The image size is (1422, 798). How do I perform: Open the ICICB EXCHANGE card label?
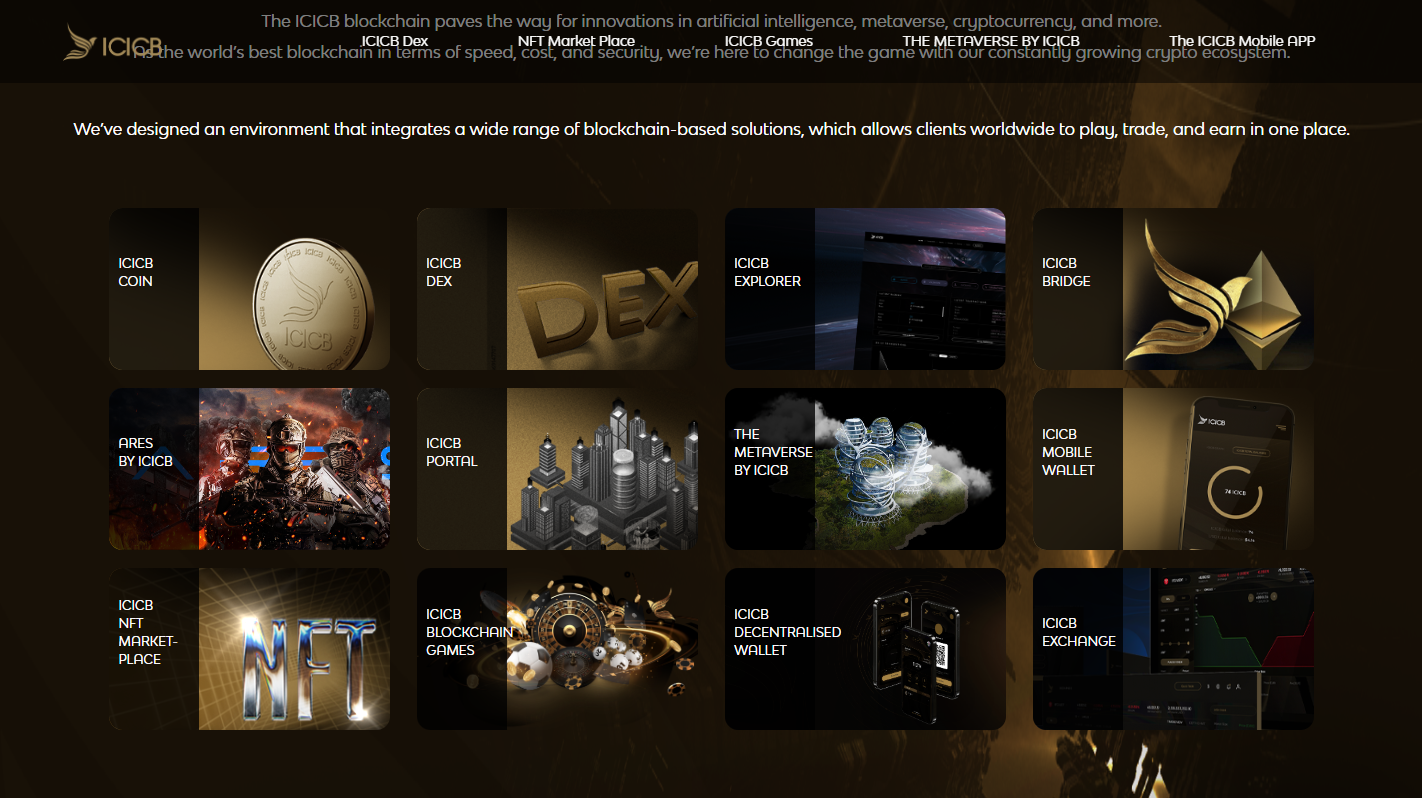click(x=1079, y=632)
